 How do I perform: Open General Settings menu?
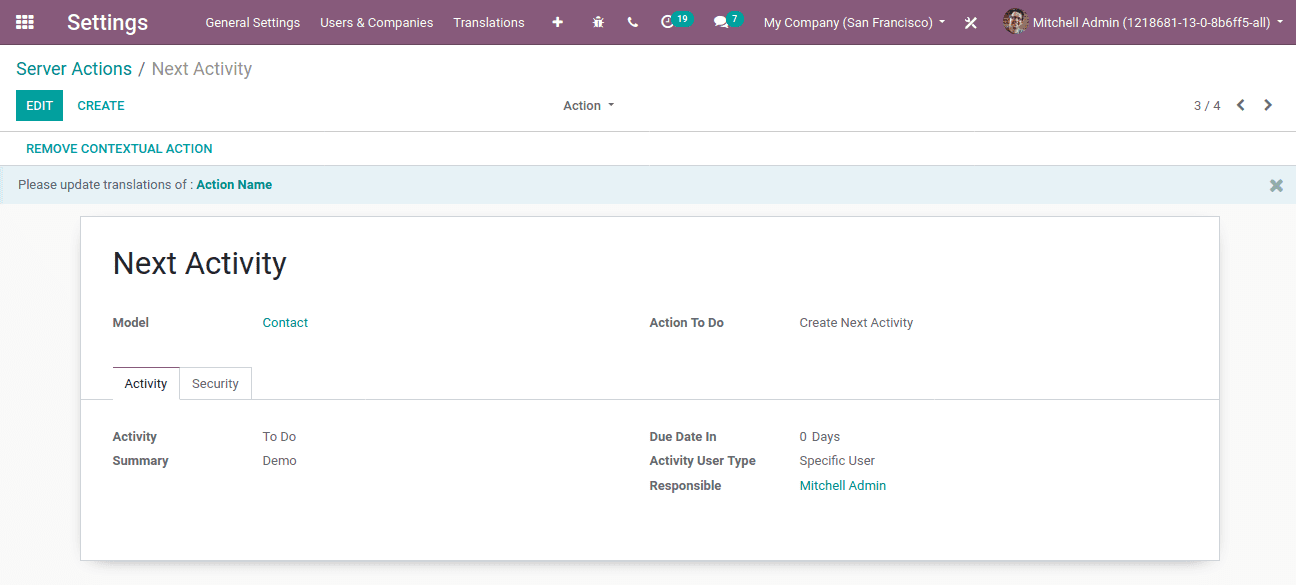click(x=252, y=22)
